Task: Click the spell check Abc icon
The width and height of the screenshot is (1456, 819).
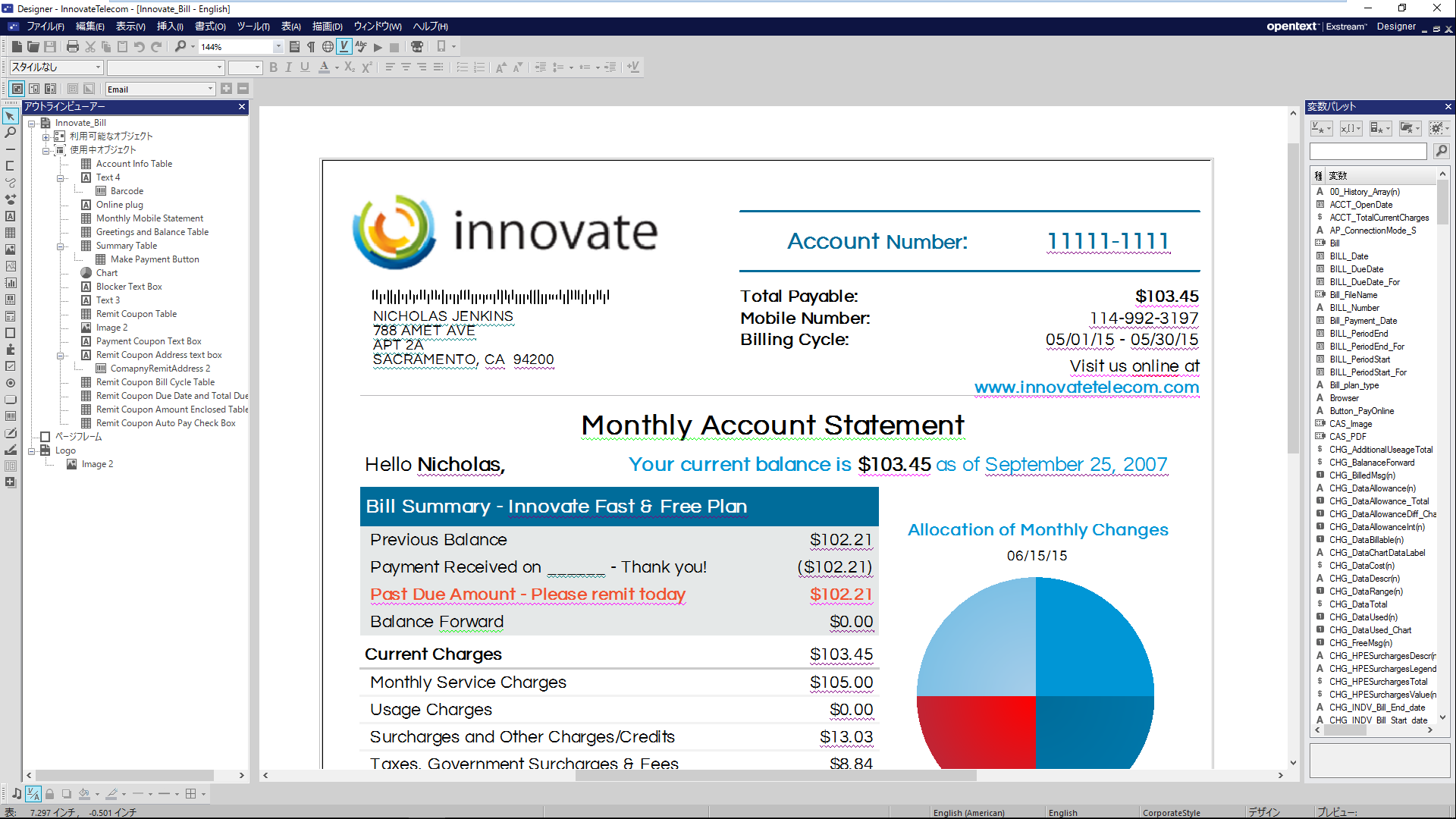Action: pos(361,47)
